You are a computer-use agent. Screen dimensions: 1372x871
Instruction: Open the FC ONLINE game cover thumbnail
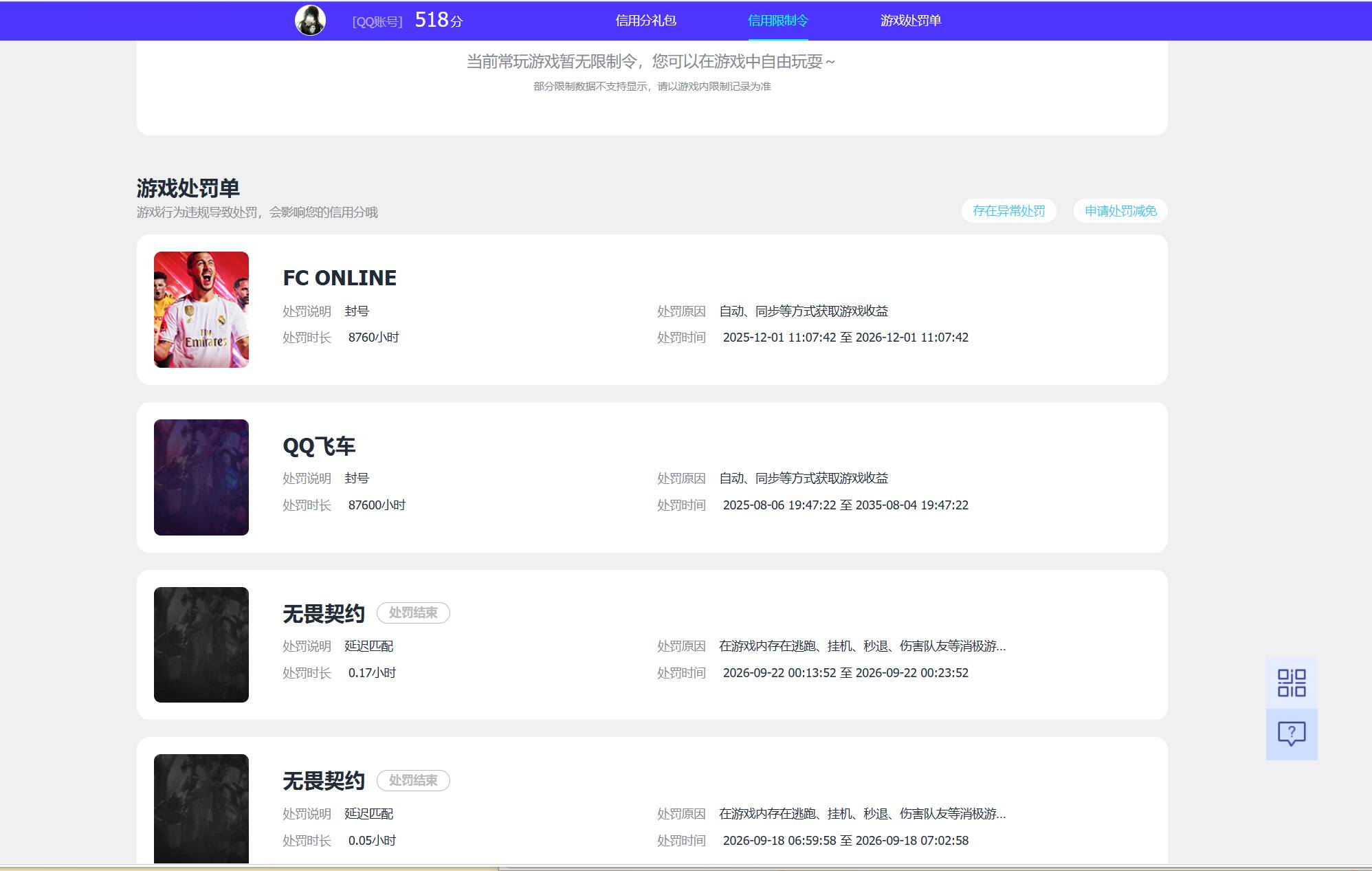[x=201, y=309]
